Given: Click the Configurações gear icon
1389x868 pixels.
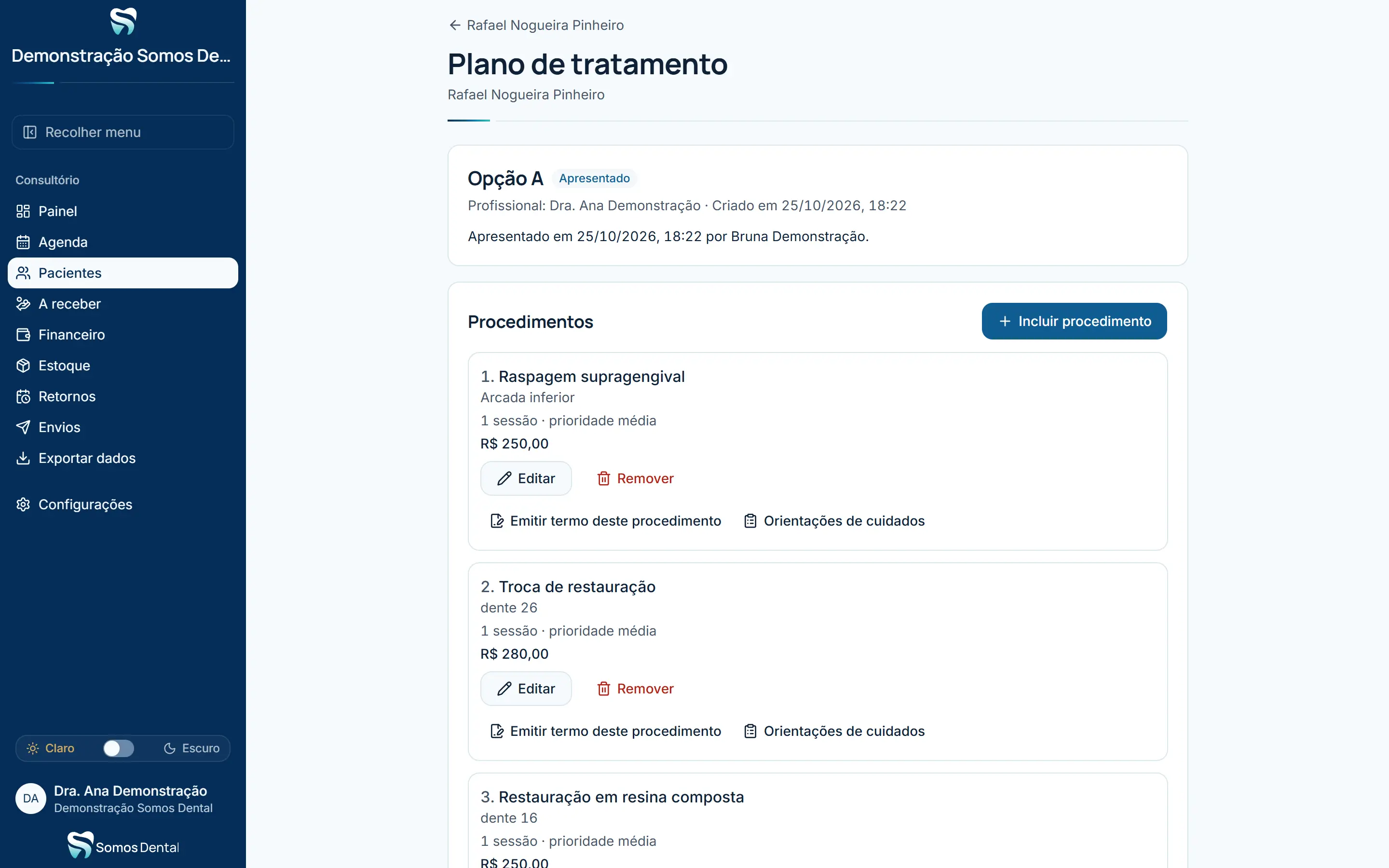Looking at the screenshot, I should (x=23, y=504).
